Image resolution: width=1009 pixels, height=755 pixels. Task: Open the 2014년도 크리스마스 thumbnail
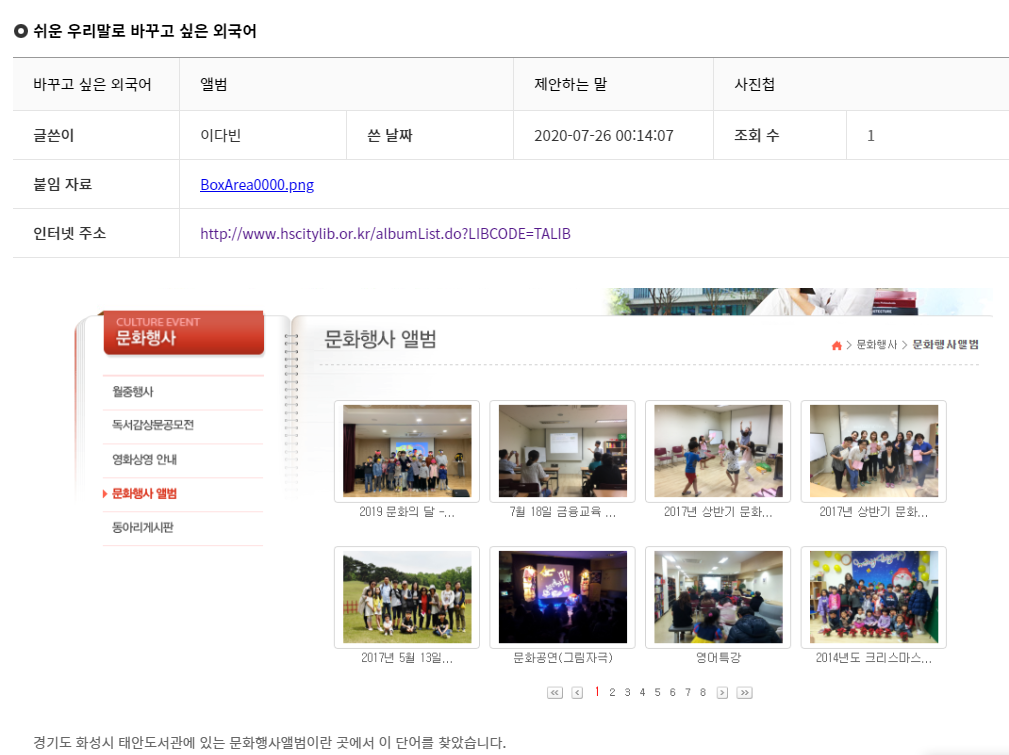(874, 597)
